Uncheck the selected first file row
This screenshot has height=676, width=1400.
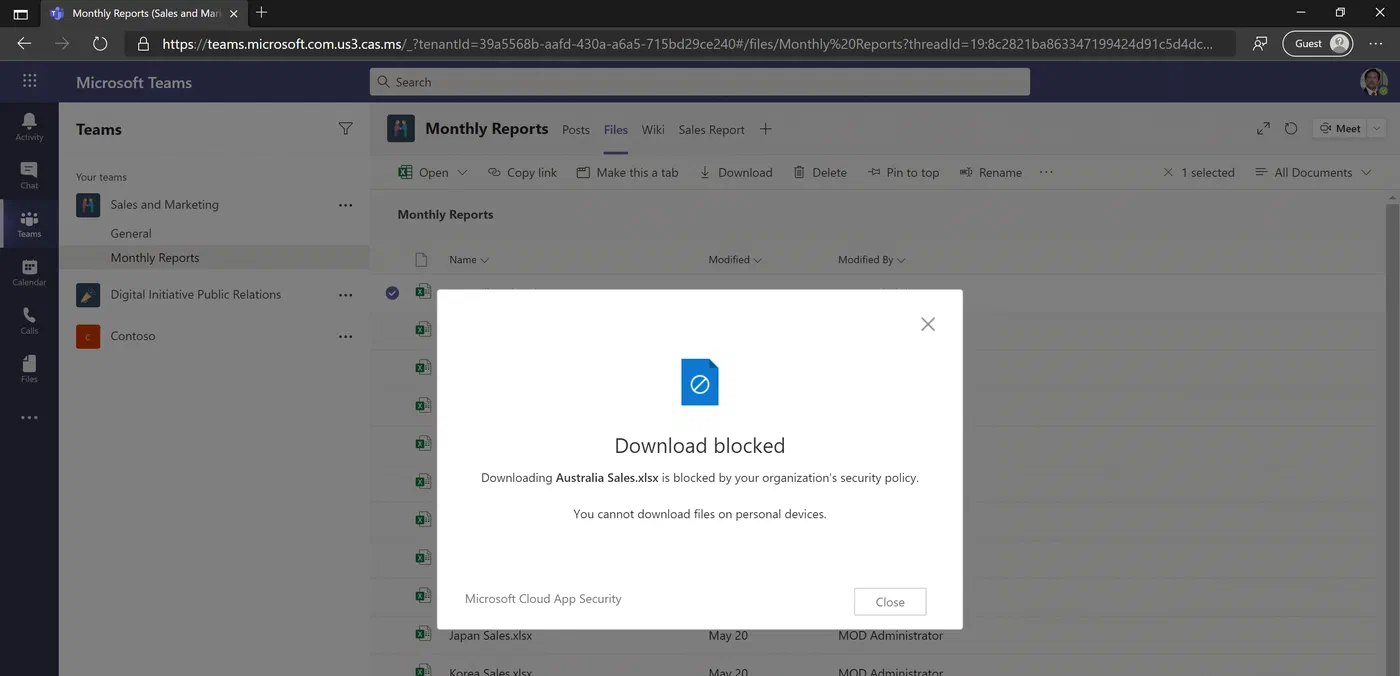point(392,293)
